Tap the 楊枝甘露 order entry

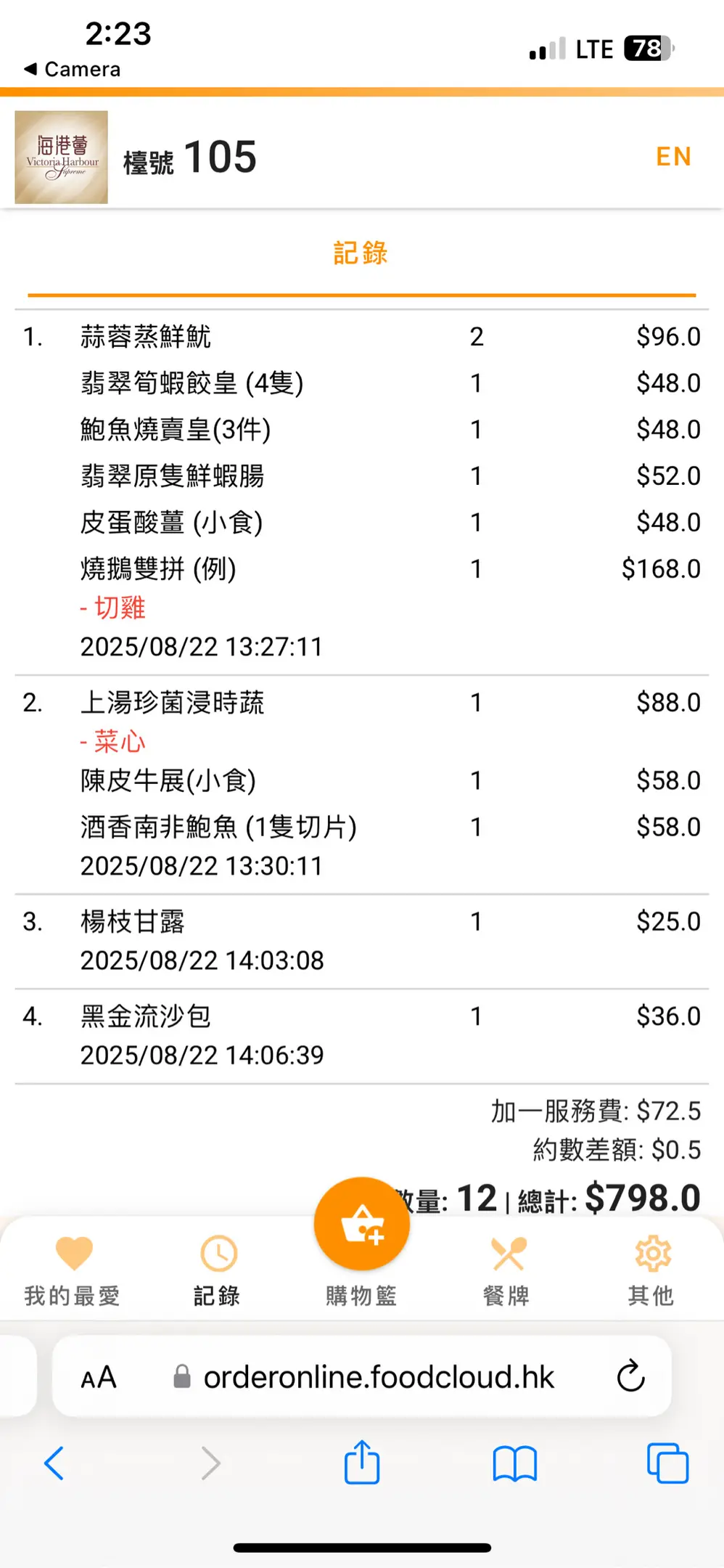tap(133, 922)
